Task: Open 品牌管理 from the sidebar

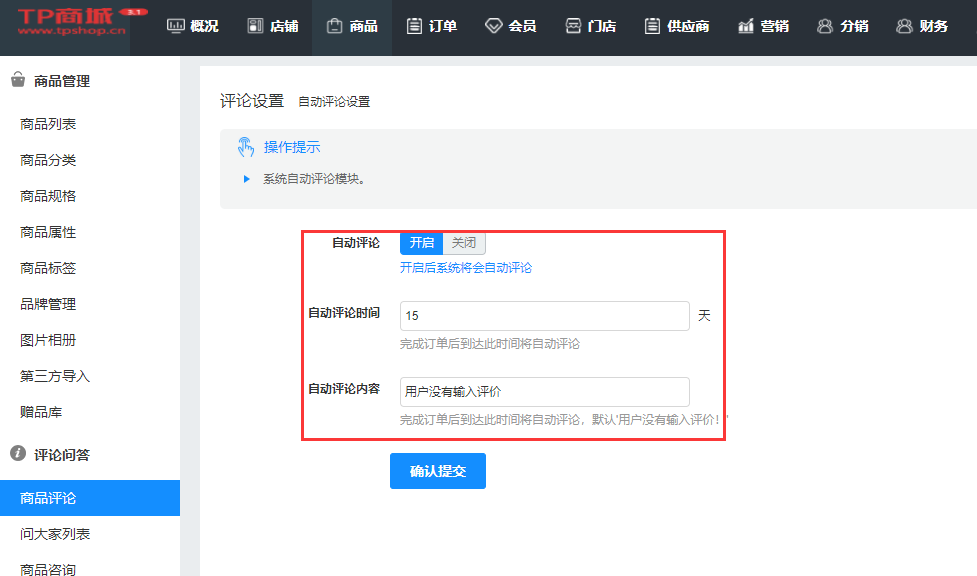Action: pyautogui.click(x=48, y=304)
